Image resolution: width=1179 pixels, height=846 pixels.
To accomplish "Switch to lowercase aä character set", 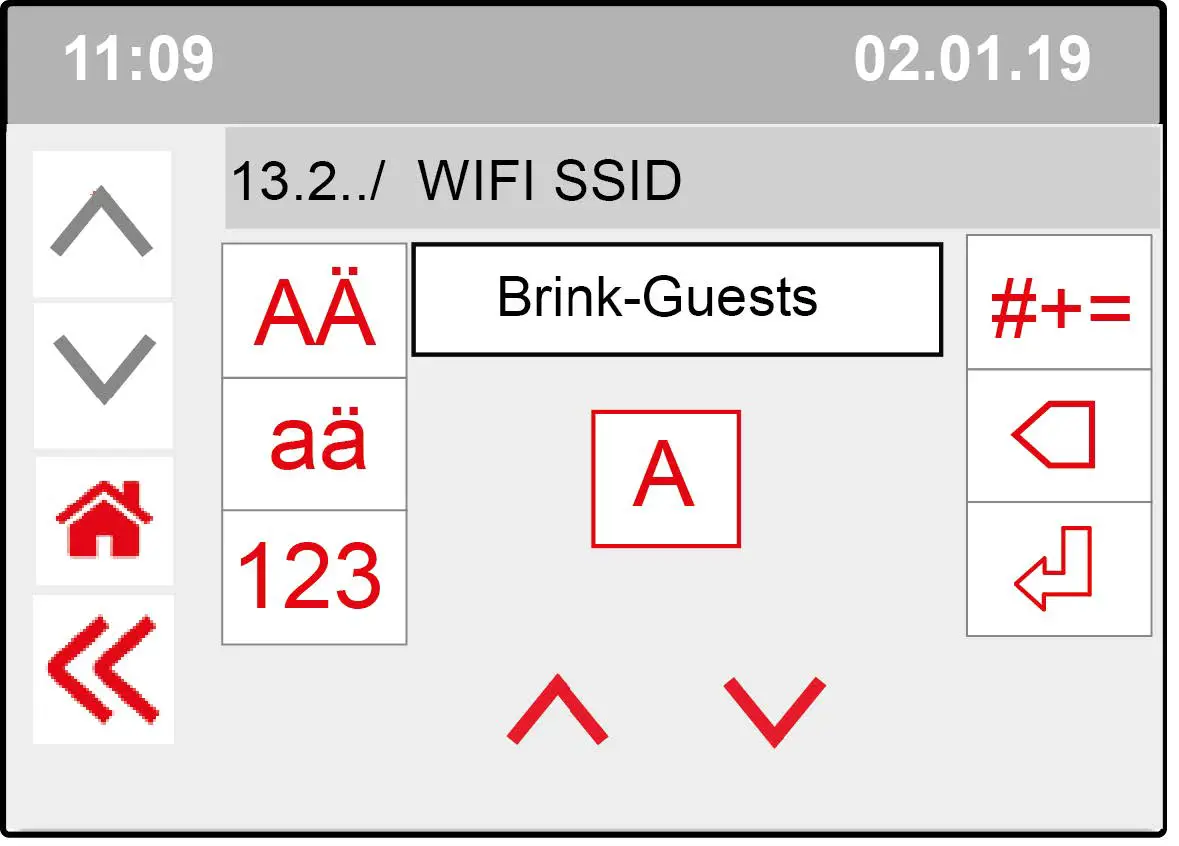I will 313,440.
